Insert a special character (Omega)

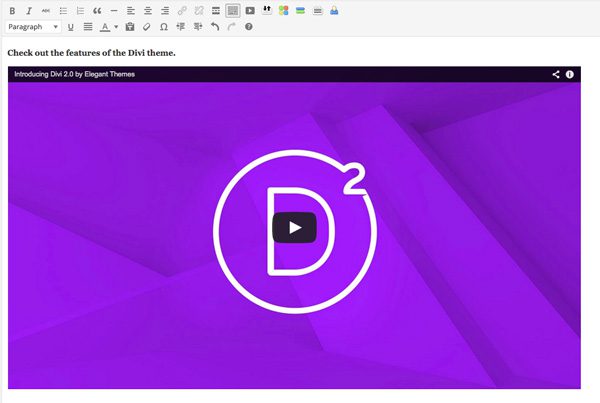point(164,27)
